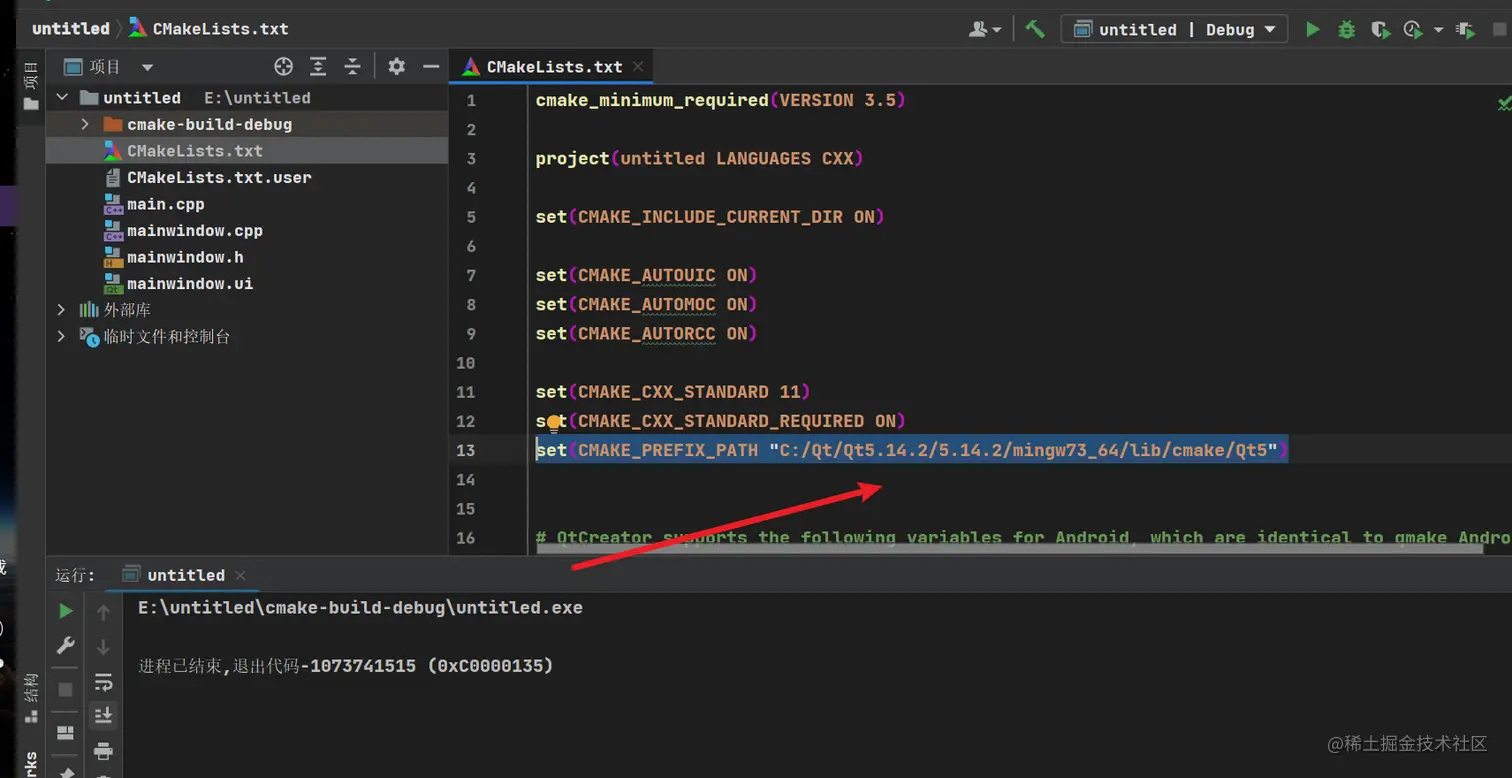Click the exit code 0xC0000135 message
The height and width of the screenshot is (778, 1512).
point(345,665)
